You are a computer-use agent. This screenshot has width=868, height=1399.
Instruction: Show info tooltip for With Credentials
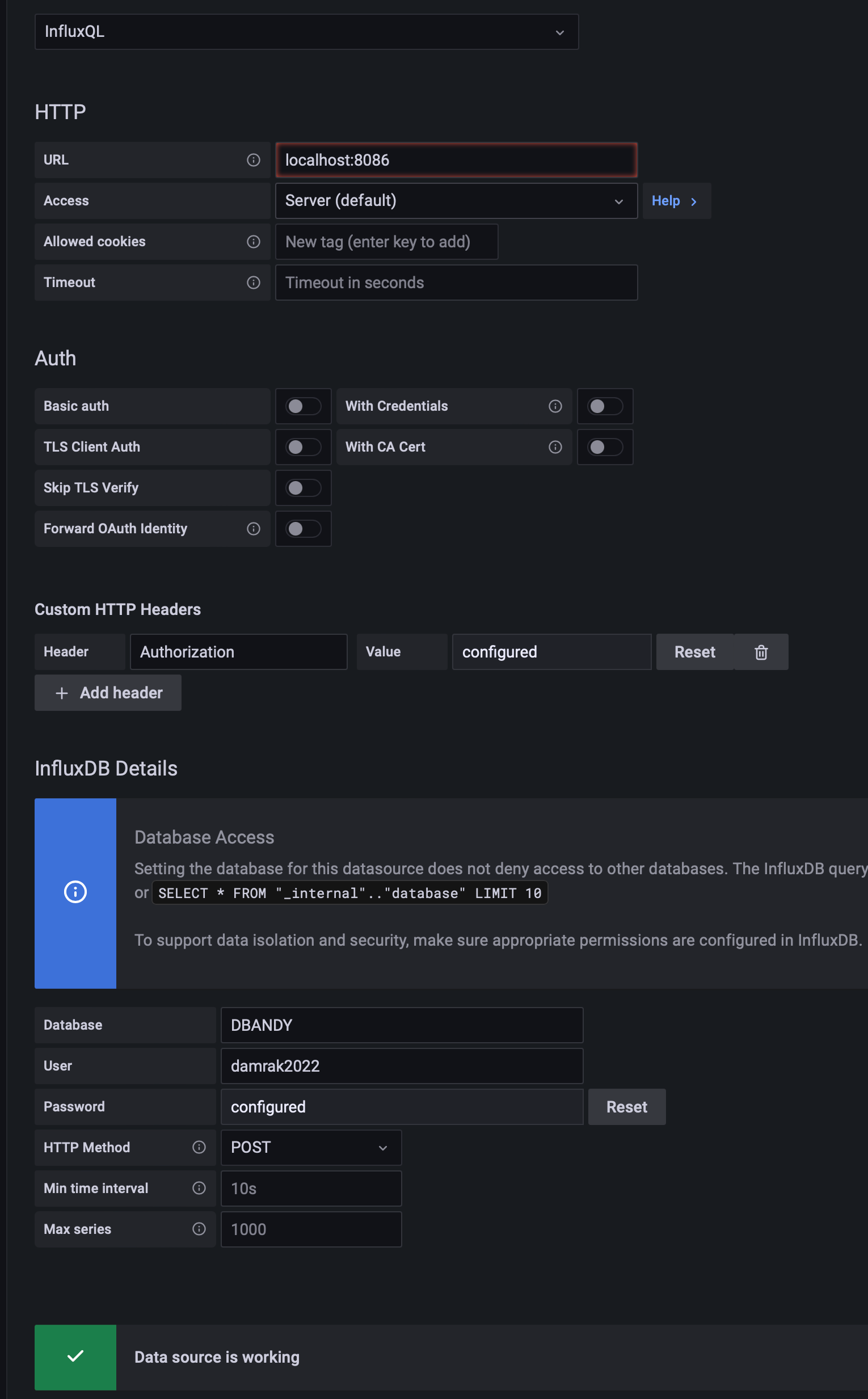coord(555,406)
